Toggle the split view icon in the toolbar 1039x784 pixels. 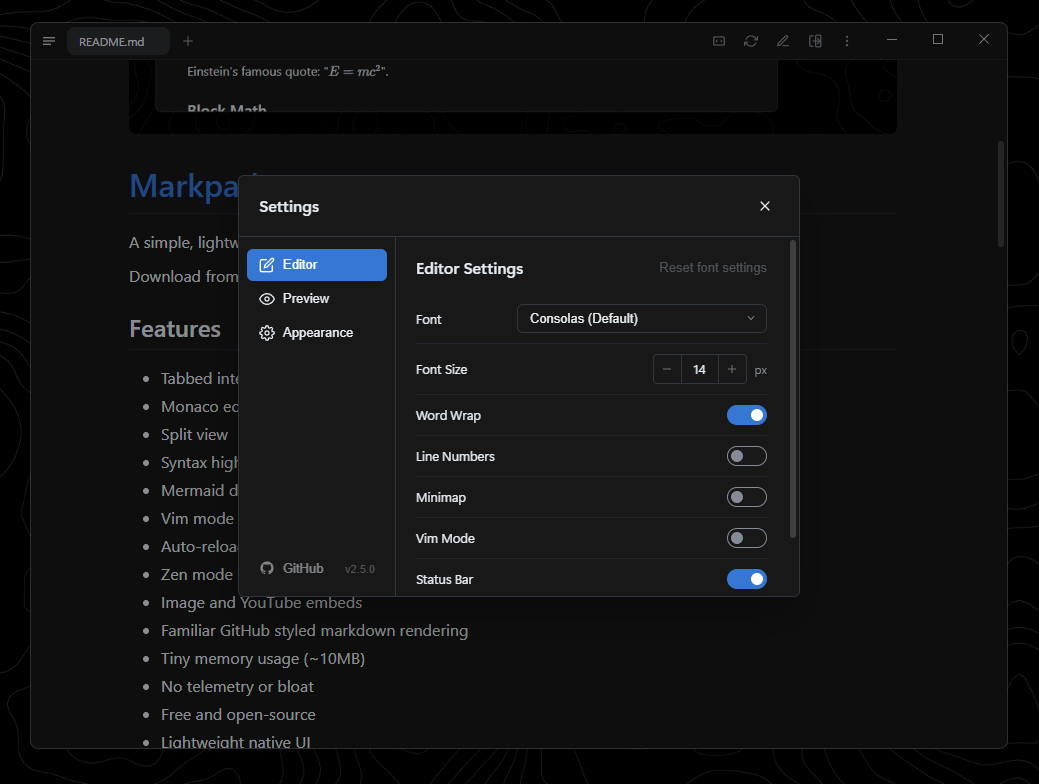coord(815,41)
